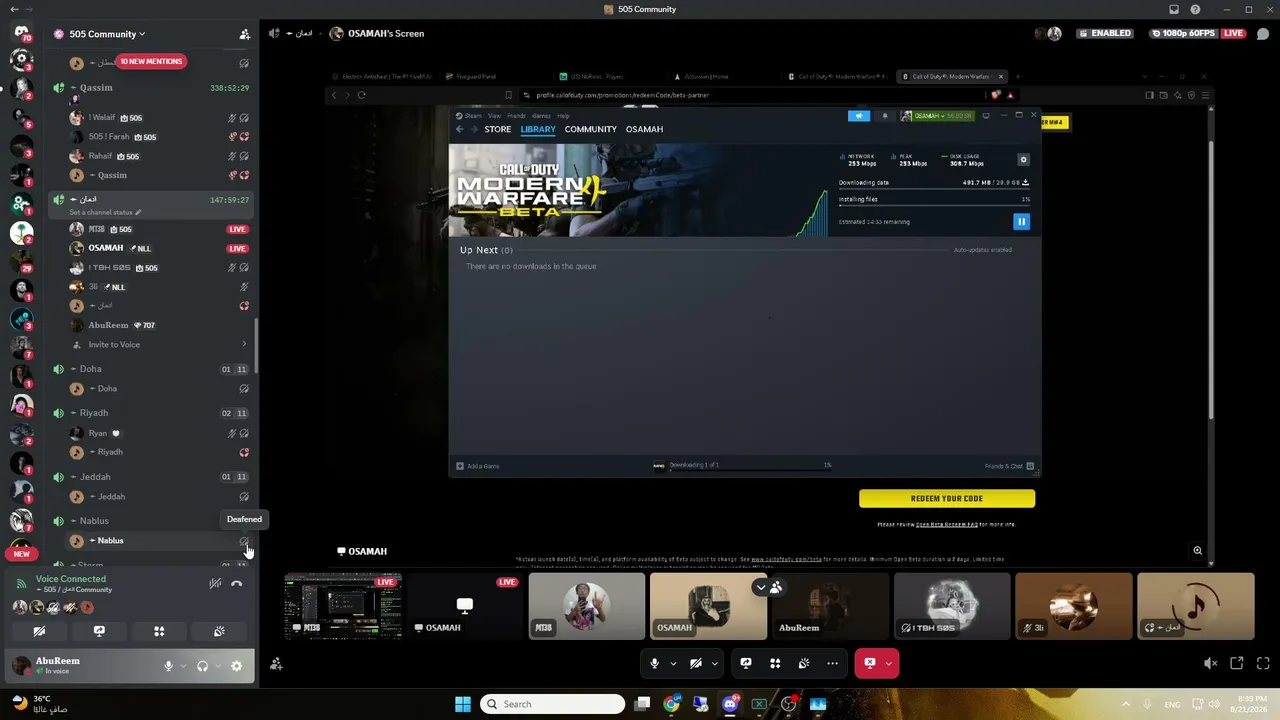Jump to the 10 New Mentions pill
1280x720 pixels.
point(151,62)
